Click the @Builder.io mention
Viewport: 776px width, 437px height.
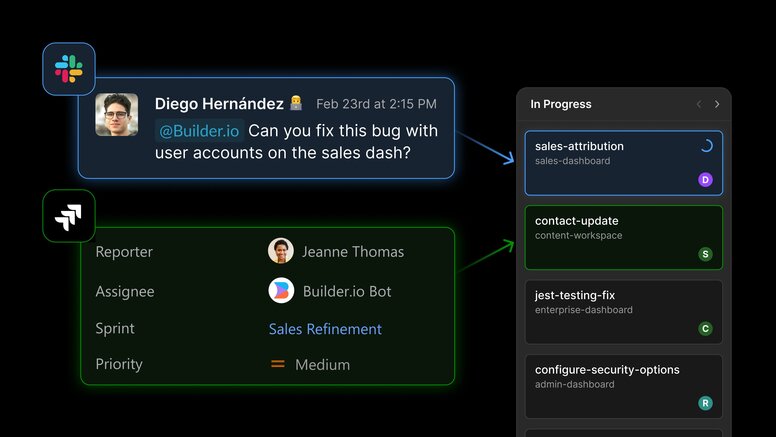tap(199, 131)
